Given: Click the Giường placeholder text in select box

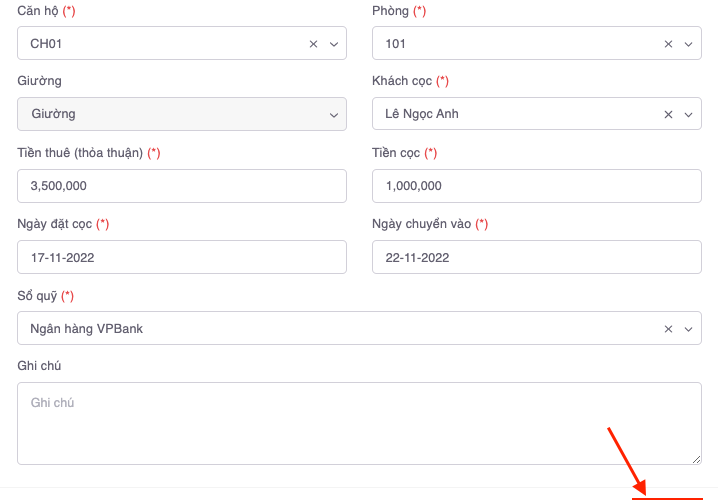Looking at the screenshot, I should tap(53, 115).
